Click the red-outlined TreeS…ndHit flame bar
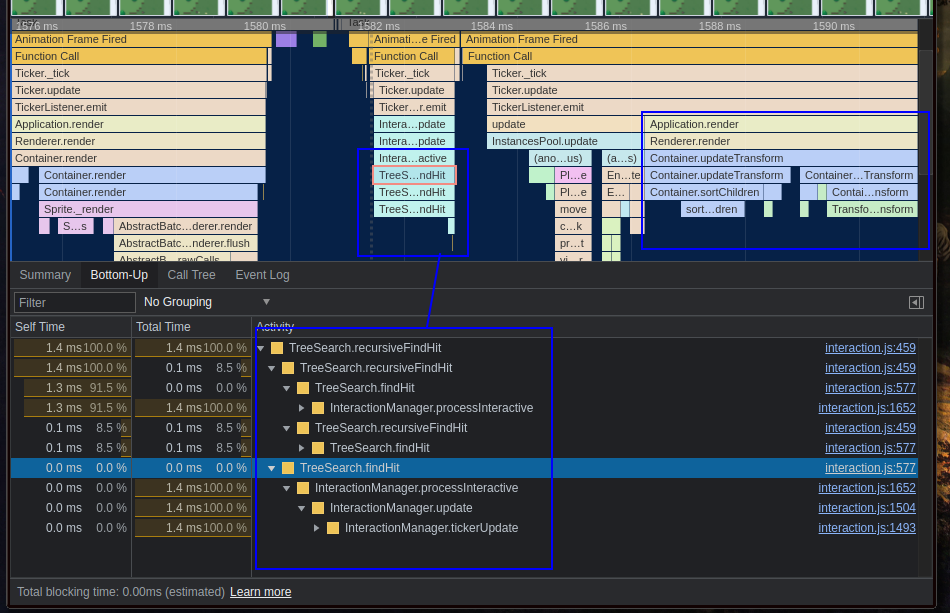 (x=413, y=175)
